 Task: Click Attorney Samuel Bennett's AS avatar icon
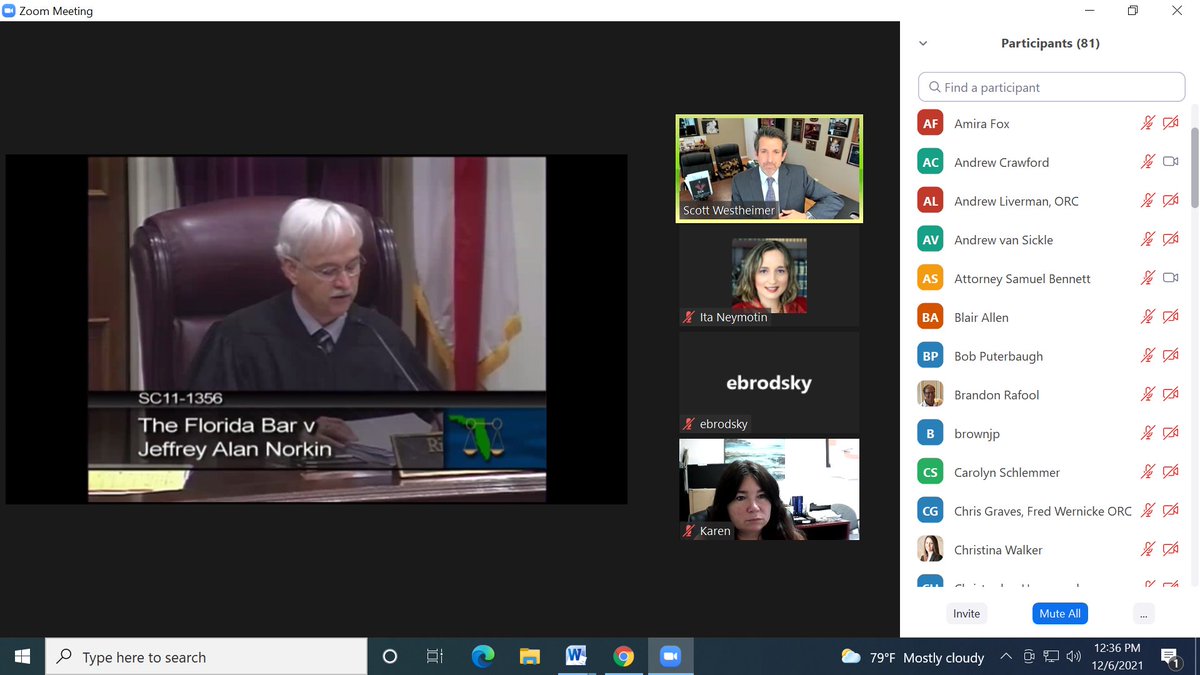930,278
